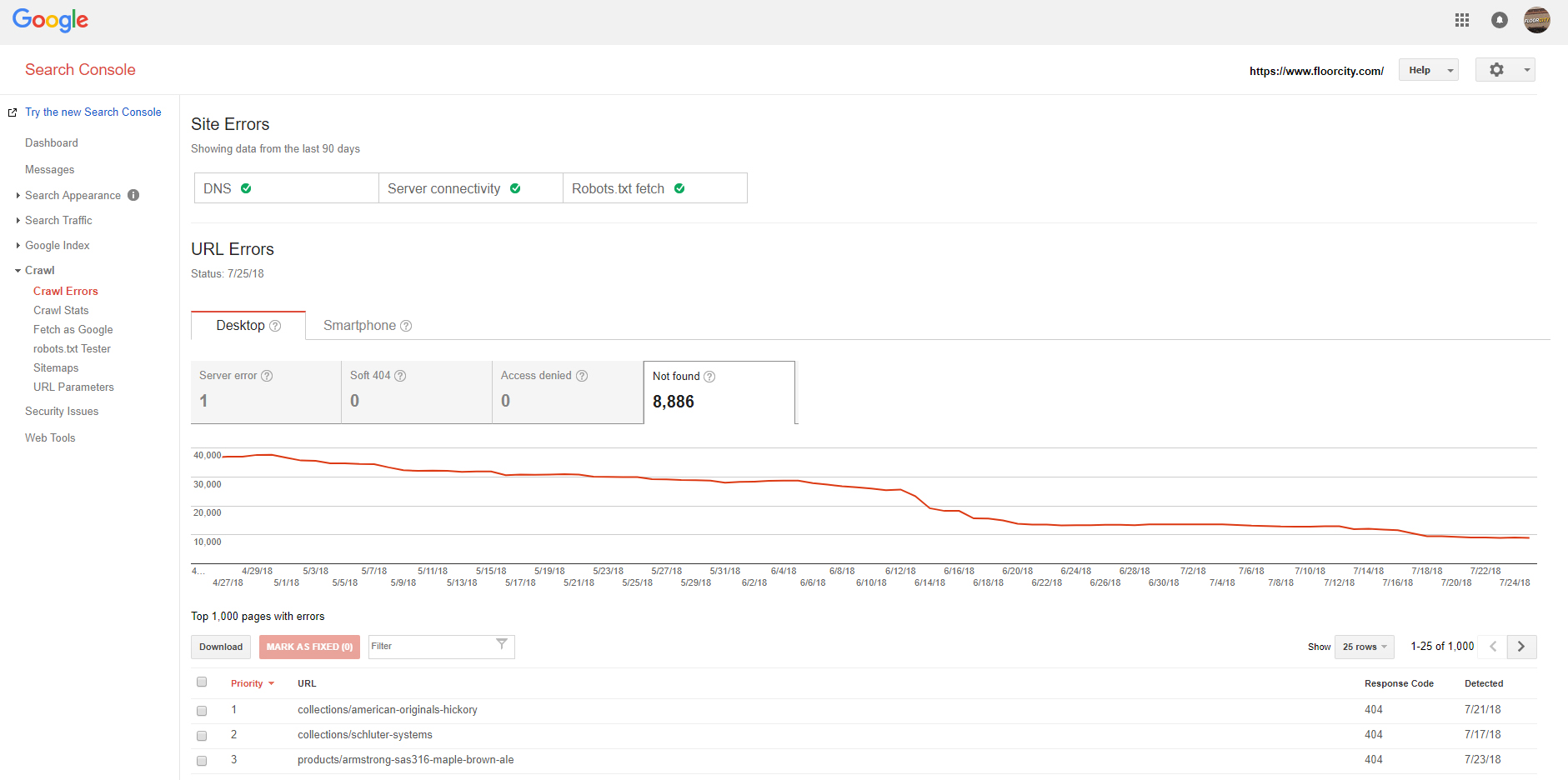Click the Server connectivity status box
The image size is (1568, 780).
pos(471,188)
